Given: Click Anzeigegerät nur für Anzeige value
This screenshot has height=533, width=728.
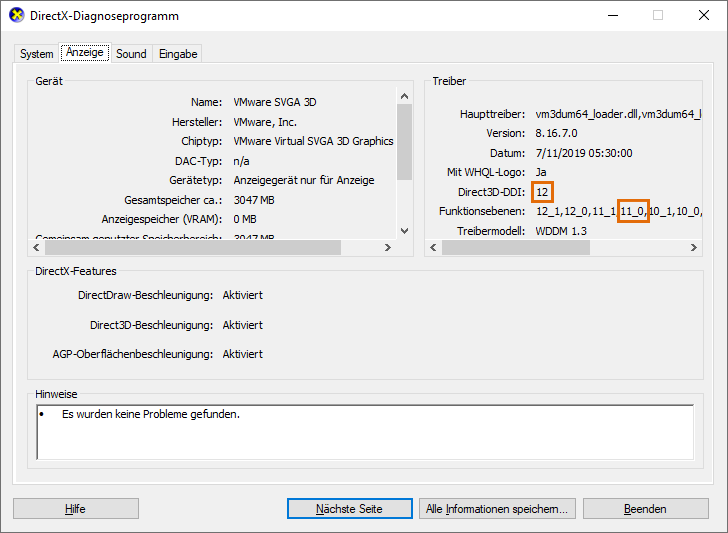Looking at the screenshot, I should click(x=304, y=180).
